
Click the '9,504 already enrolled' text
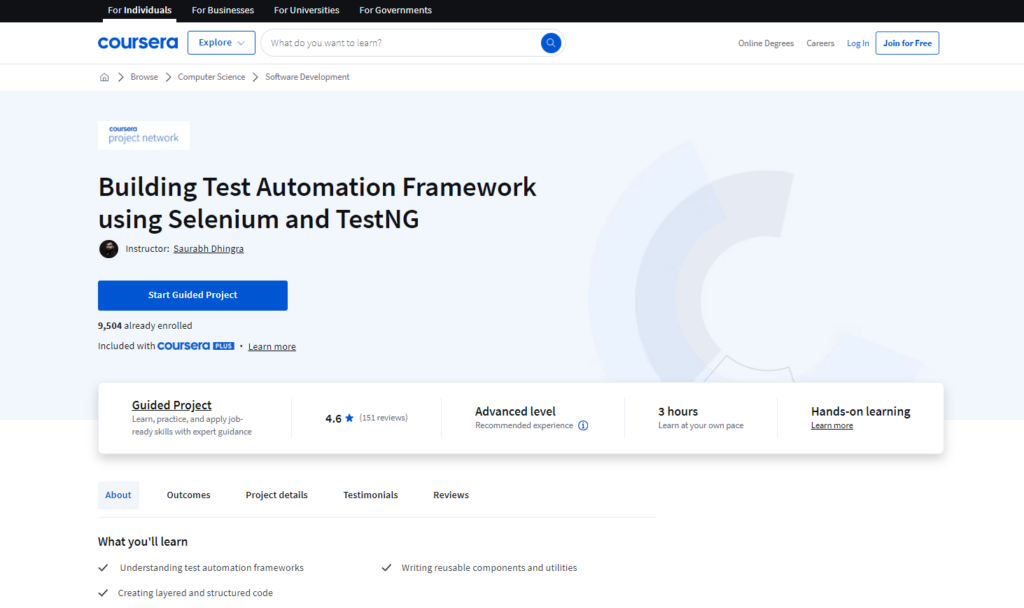[145, 326]
